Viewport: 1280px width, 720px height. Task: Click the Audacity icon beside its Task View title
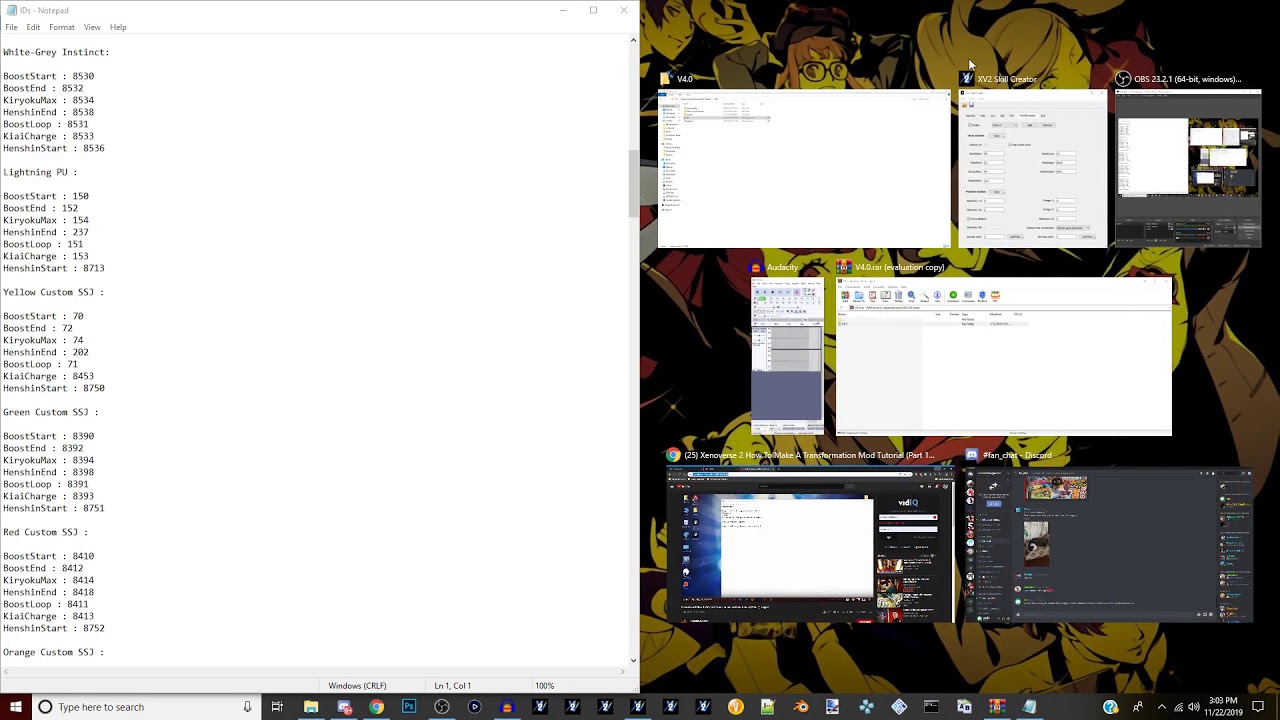pyautogui.click(x=758, y=267)
